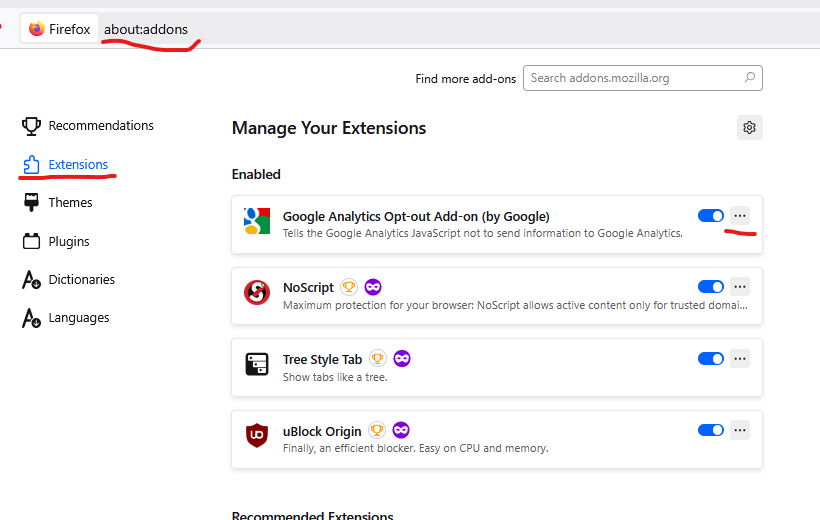
Task: Open the NoScript extension details
Action: [x=308, y=288]
